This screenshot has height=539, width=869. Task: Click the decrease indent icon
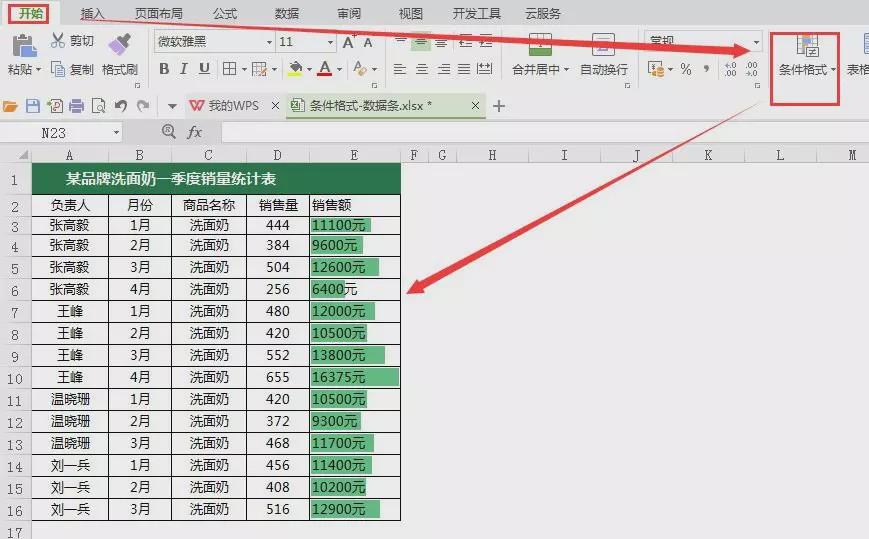coord(466,42)
